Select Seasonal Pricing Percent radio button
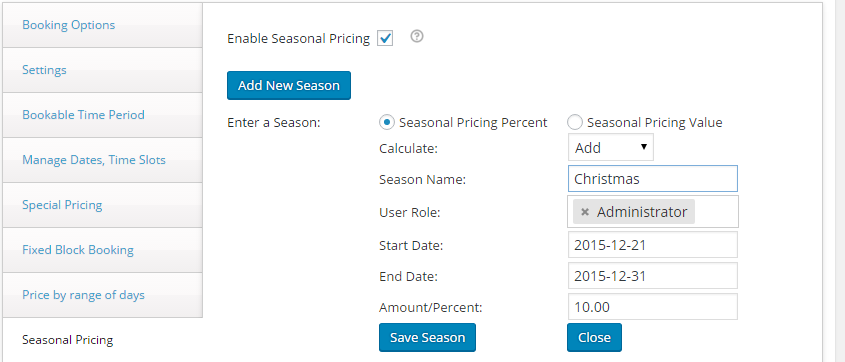Image resolution: width=845 pixels, height=362 pixels. pyautogui.click(x=386, y=122)
